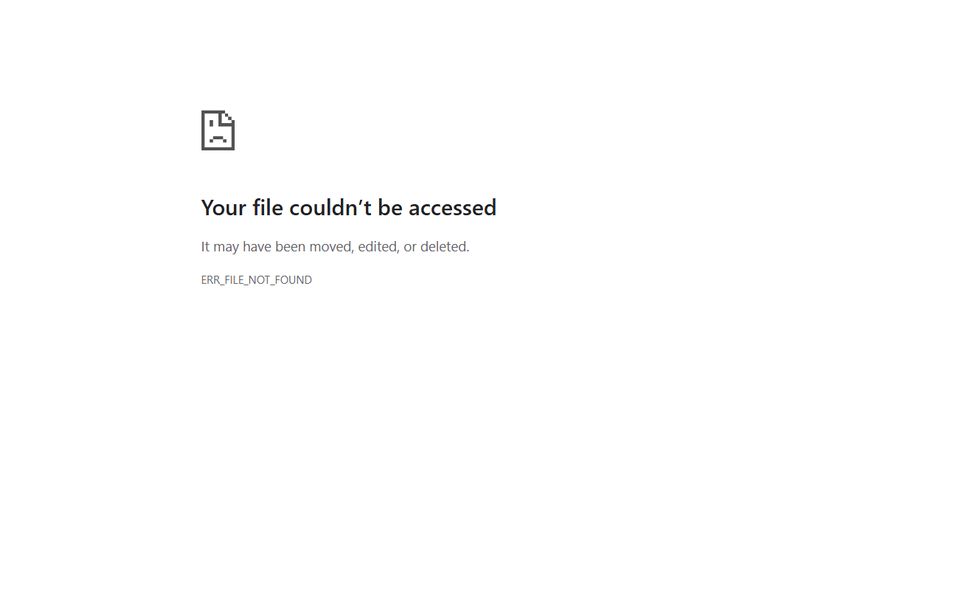Screen dimensions: 955x600
Task: Click the word "couldn't" in the heading
Action: (330, 207)
